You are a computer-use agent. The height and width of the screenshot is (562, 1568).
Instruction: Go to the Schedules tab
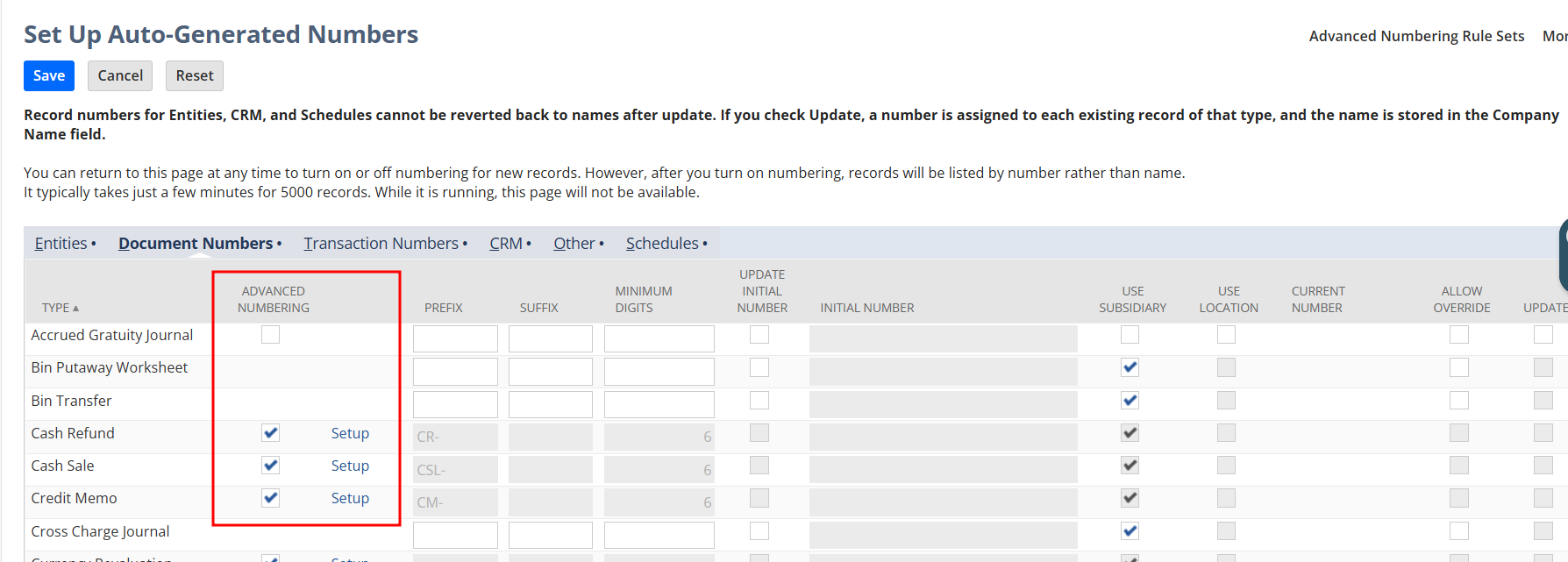tap(662, 244)
